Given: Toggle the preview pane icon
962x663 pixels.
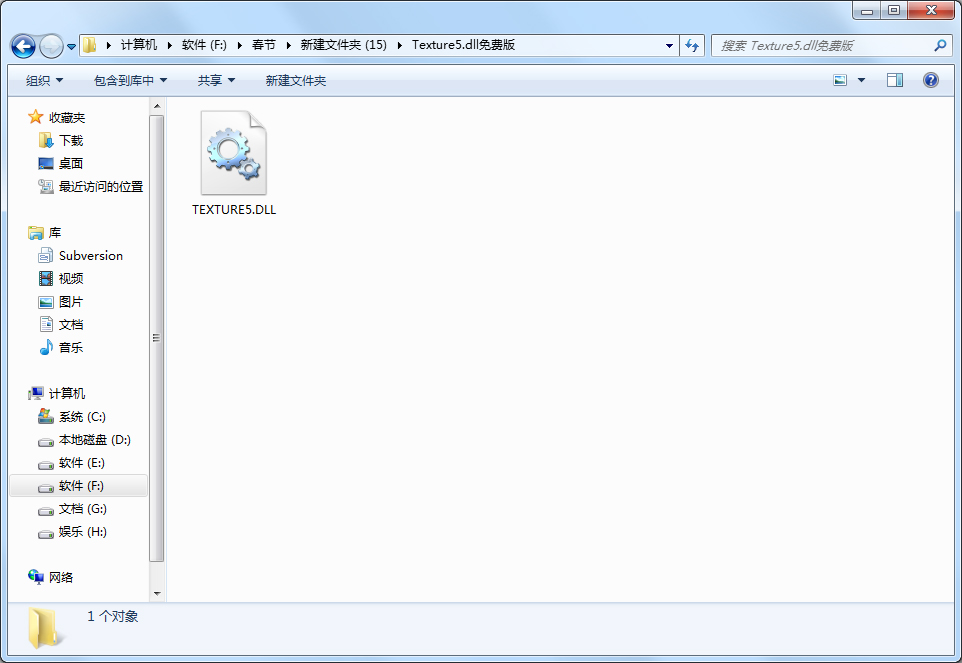Looking at the screenshot, I should [895, 80].
